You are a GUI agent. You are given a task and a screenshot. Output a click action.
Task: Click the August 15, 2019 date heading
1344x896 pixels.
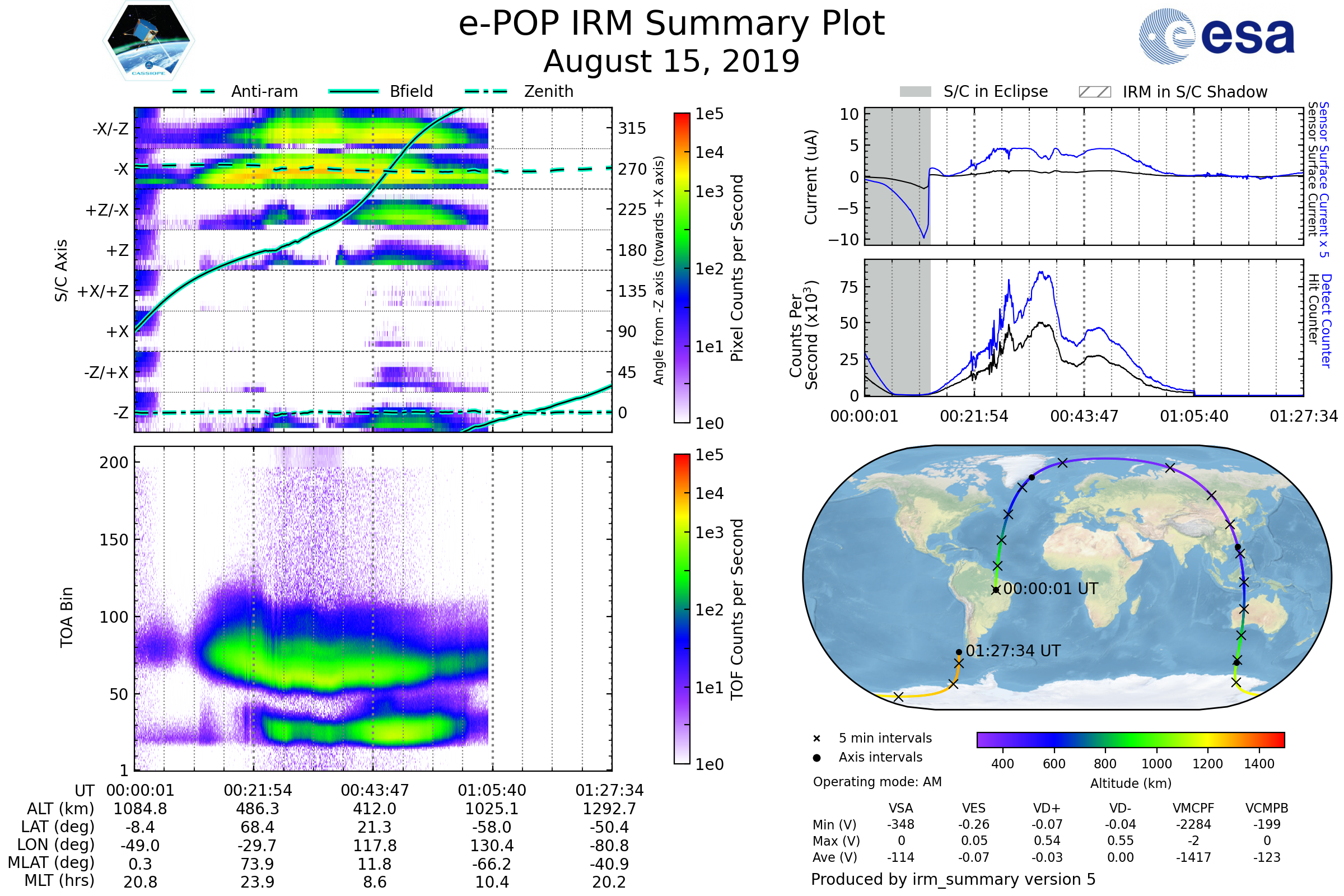pyautogui.click(x=671, y=62)
